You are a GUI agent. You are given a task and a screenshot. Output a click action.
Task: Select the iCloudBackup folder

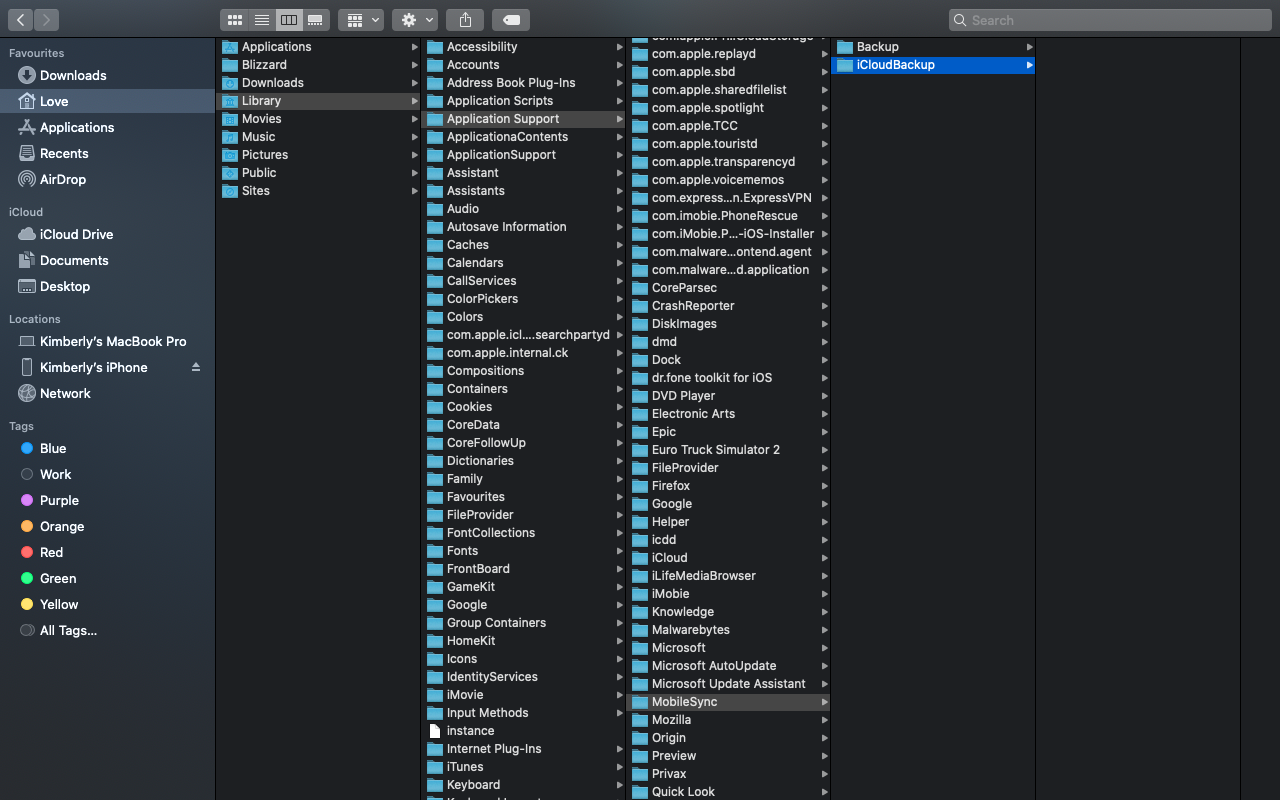[934, 65]
